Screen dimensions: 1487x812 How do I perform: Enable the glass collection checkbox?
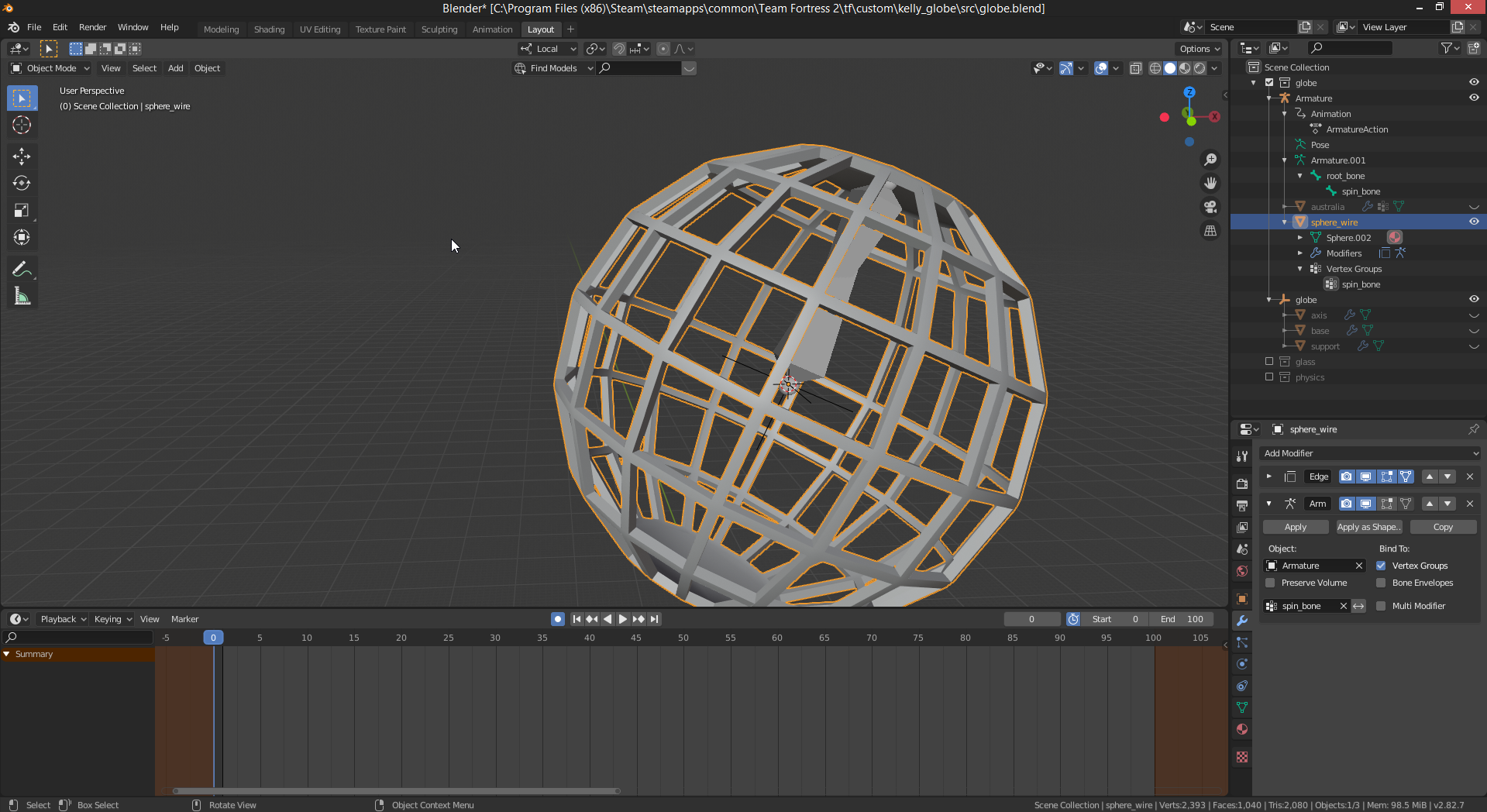1269,362
